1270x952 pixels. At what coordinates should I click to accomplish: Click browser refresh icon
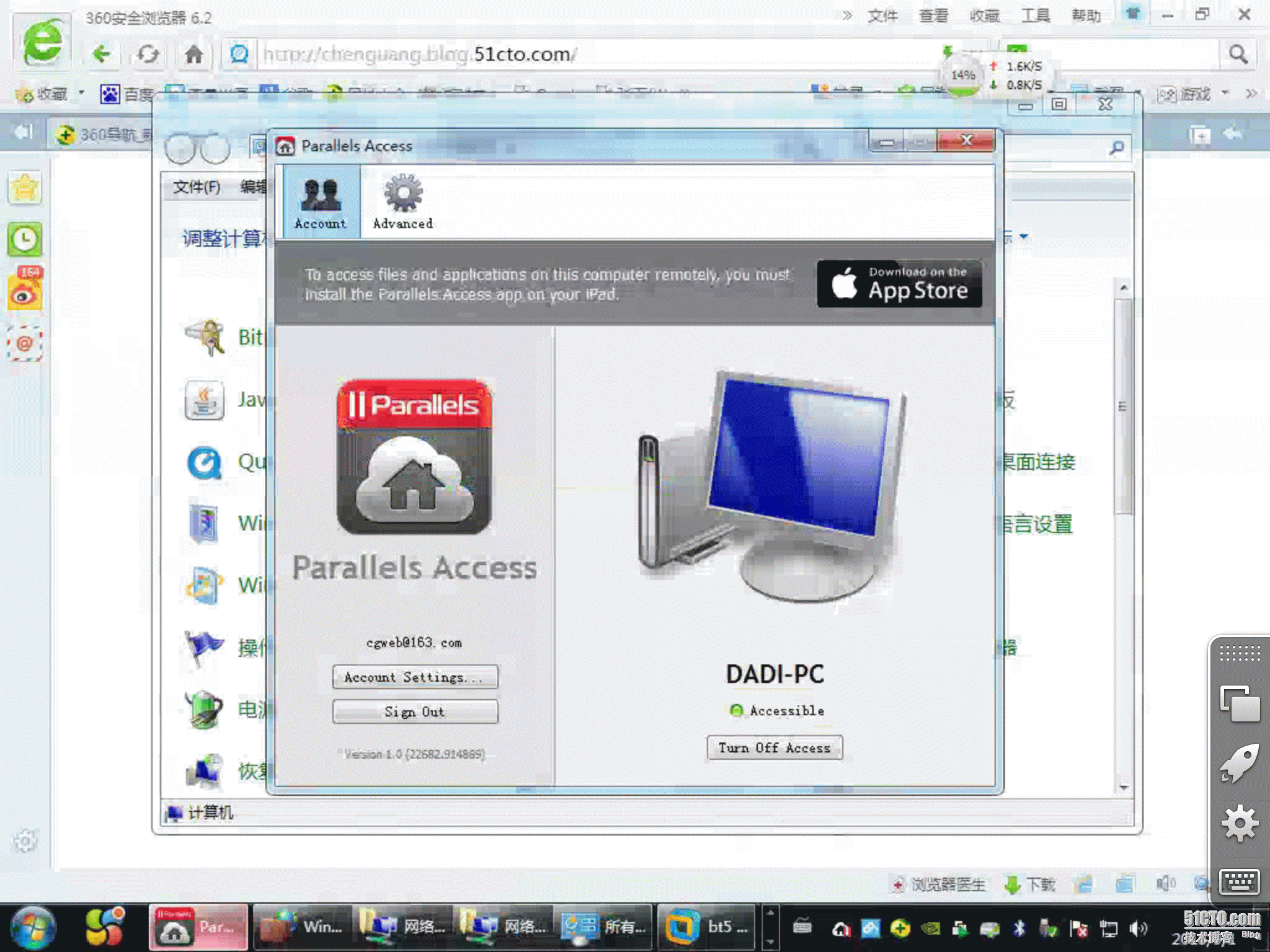click(x=148, y=55)
